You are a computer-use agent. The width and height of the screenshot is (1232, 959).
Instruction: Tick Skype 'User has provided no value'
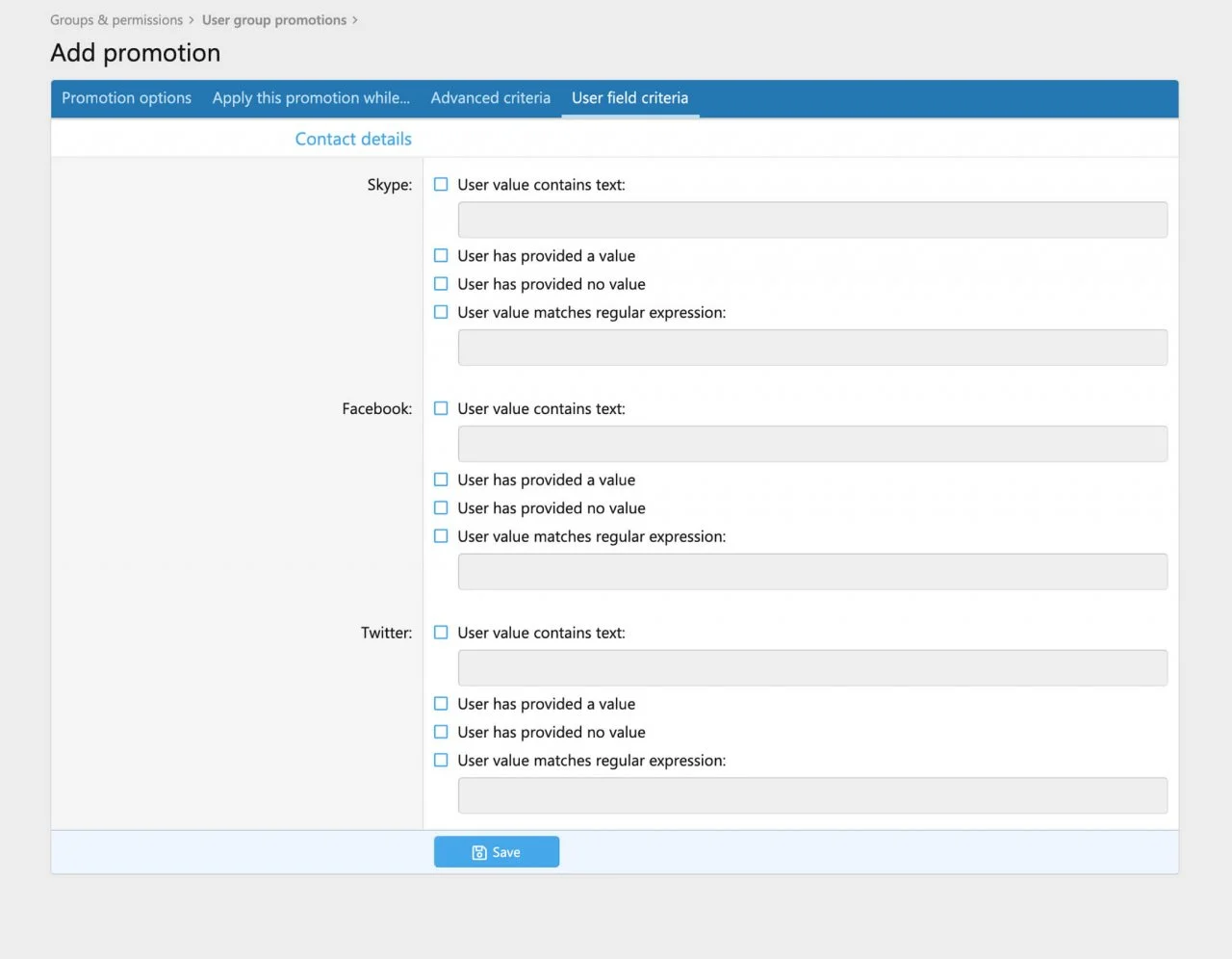pos(441,284)
